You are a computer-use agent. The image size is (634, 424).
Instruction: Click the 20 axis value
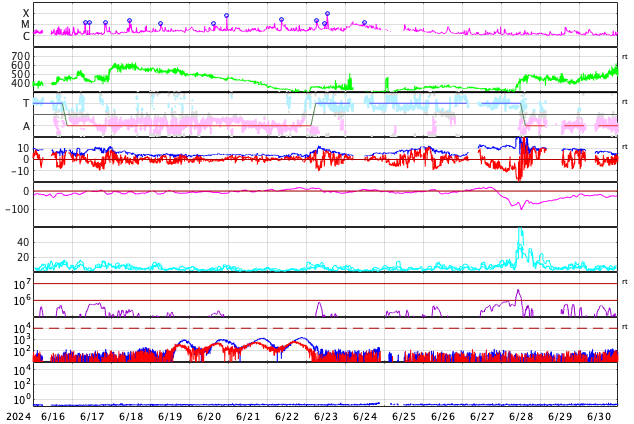[x=23, y=257]
